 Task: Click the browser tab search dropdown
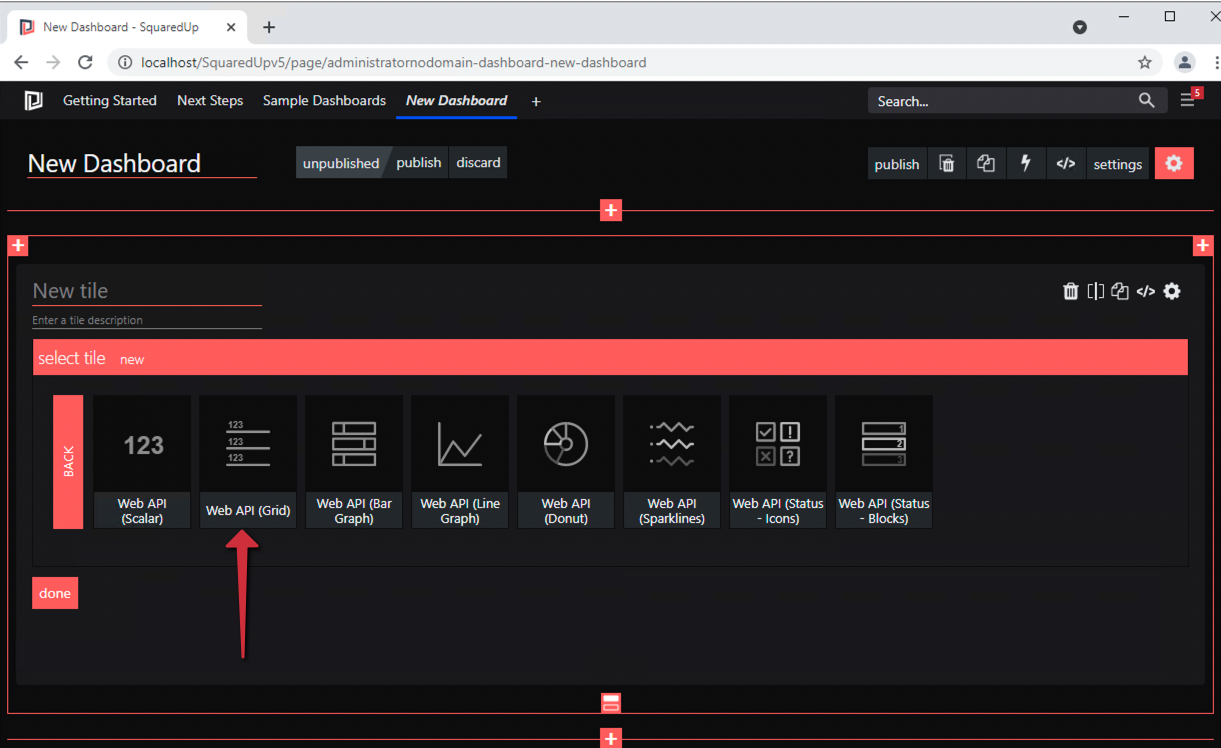(x=1080, y=27)
